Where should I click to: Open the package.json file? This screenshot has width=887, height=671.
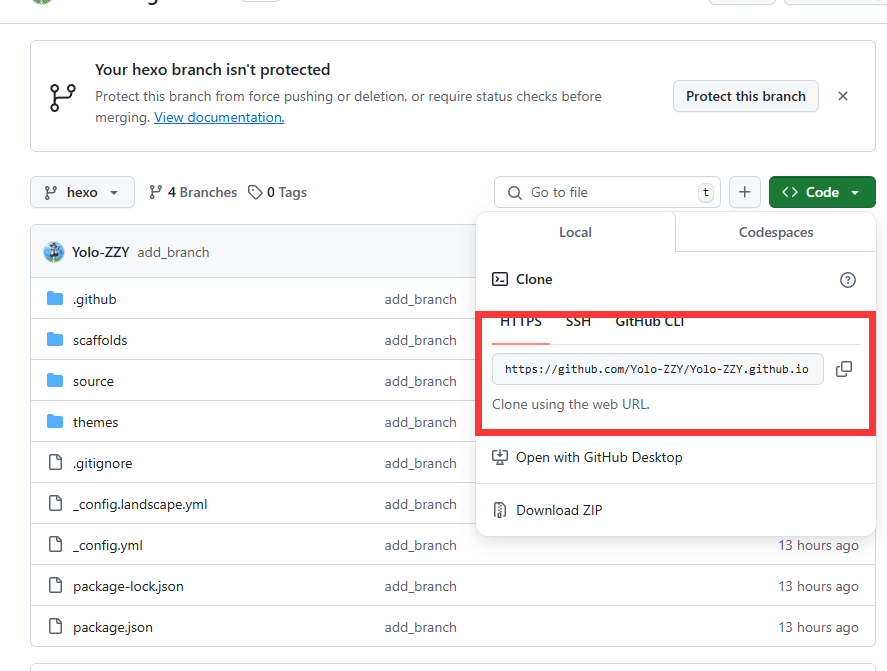tap(112, 627)
